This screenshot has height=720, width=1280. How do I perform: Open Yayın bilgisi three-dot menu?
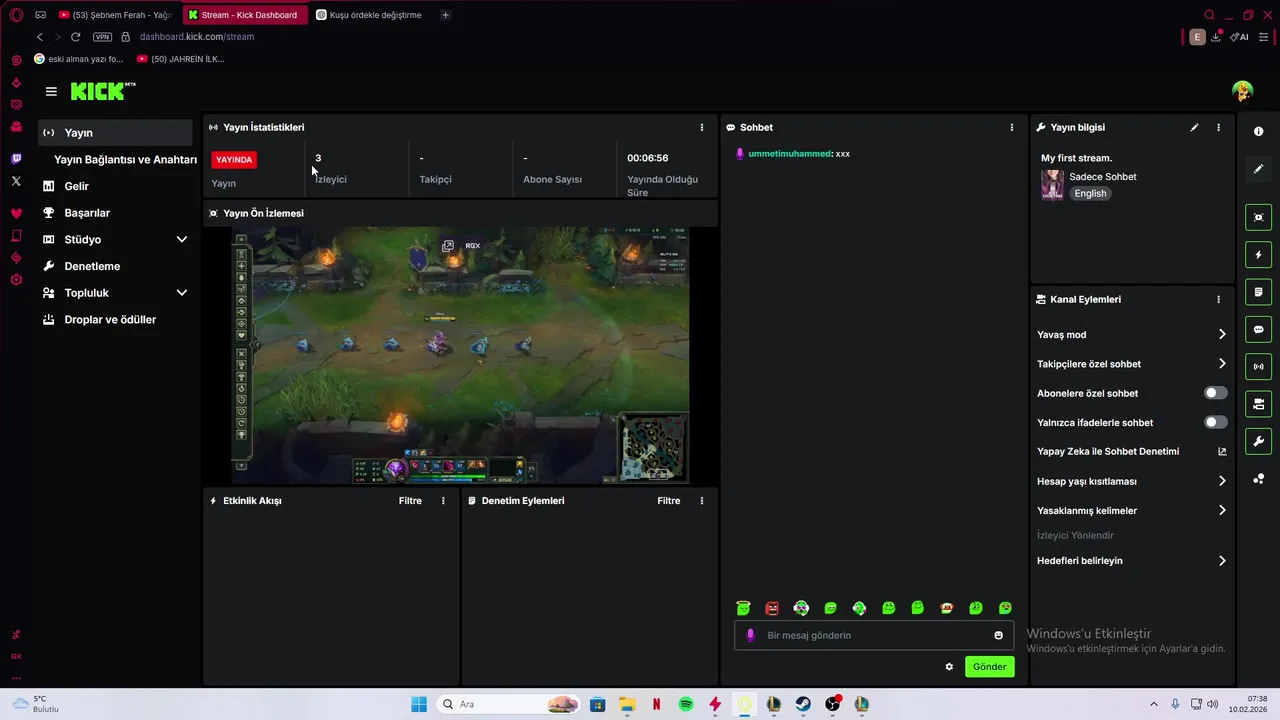click(1218, 128)
